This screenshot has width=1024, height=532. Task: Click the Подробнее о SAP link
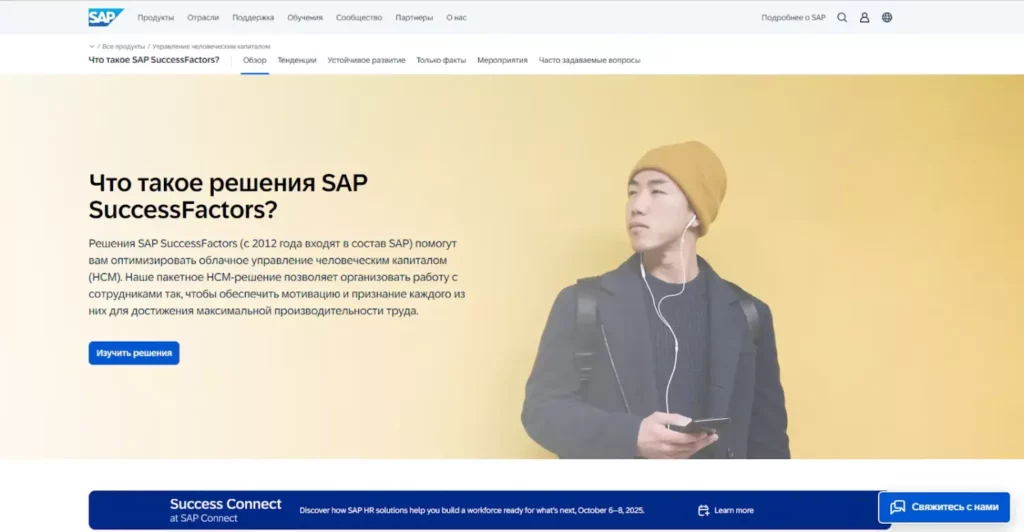coord(793,17)
